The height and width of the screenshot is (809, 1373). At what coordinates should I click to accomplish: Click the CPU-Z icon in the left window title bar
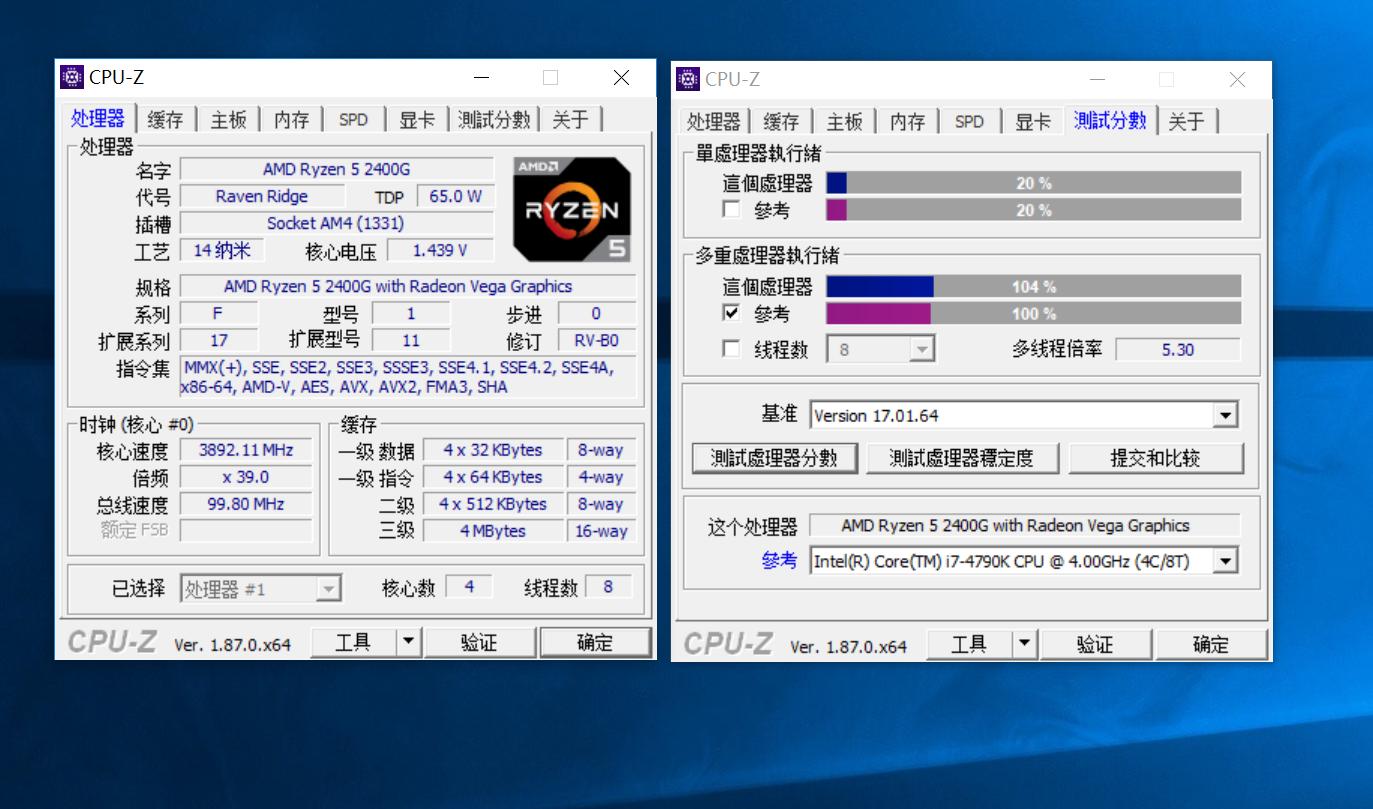[74, 77]
